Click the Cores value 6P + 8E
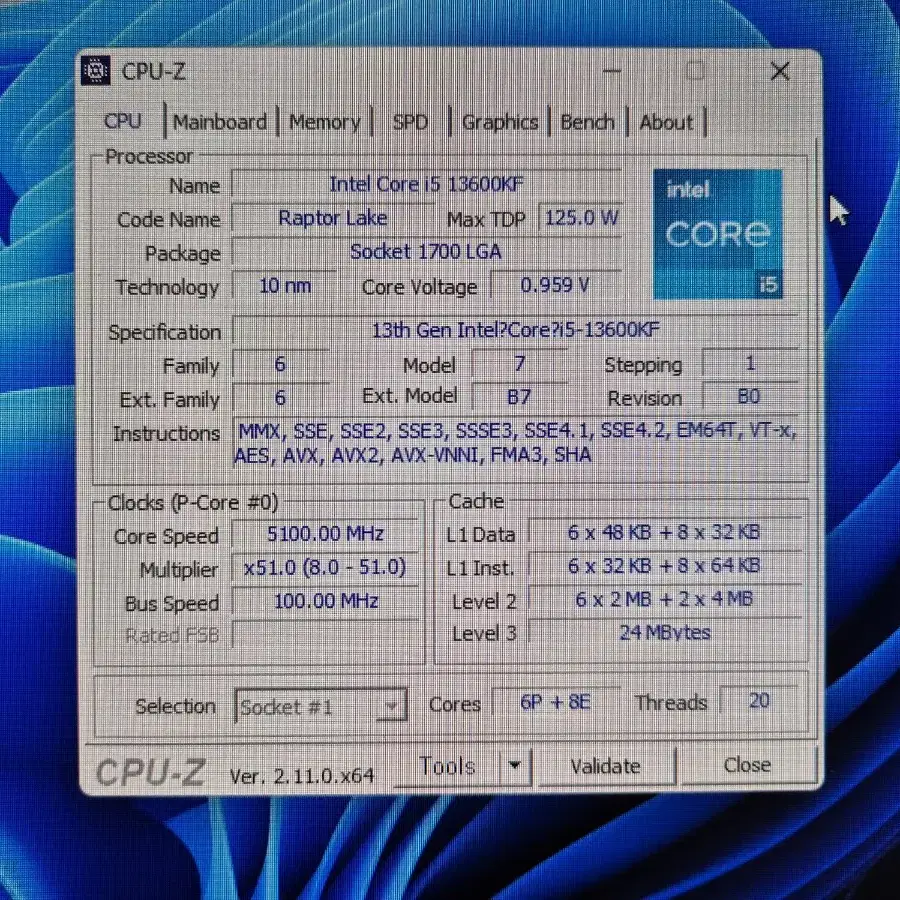The width and height of the screenshot is (900, 900). (556, 701)
